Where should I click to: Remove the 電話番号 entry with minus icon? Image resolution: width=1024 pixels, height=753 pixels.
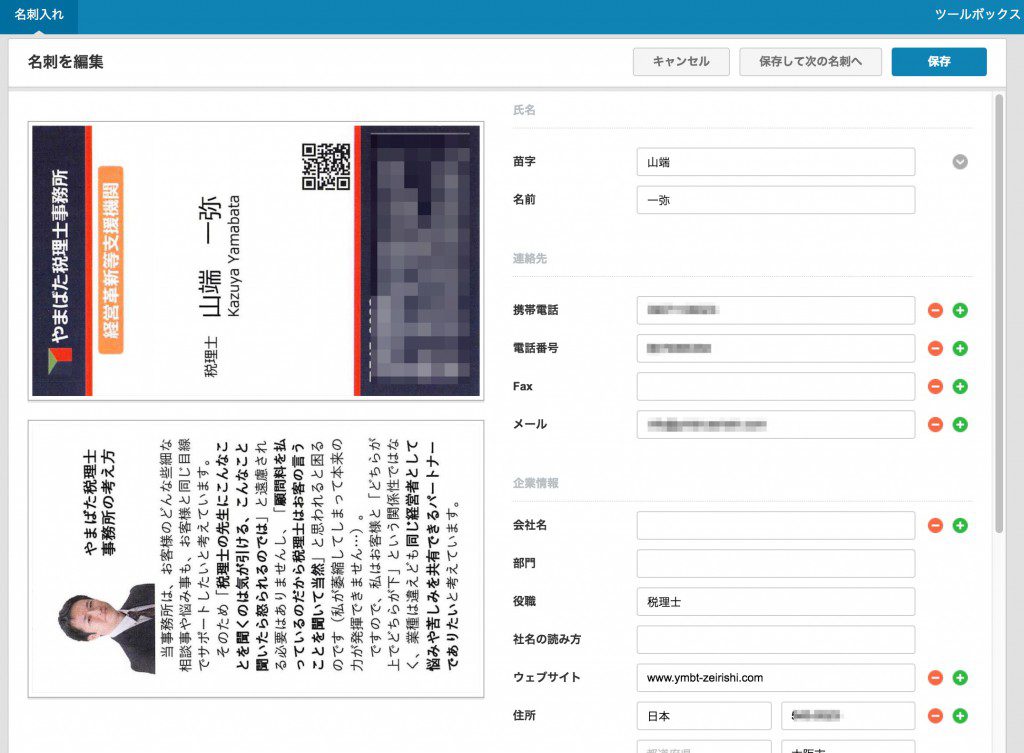point(935,348)
